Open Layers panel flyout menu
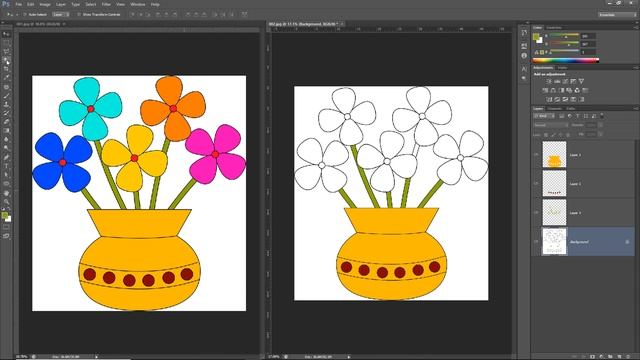The height and width of the screenshot is (360, 640). click(636, 109)
